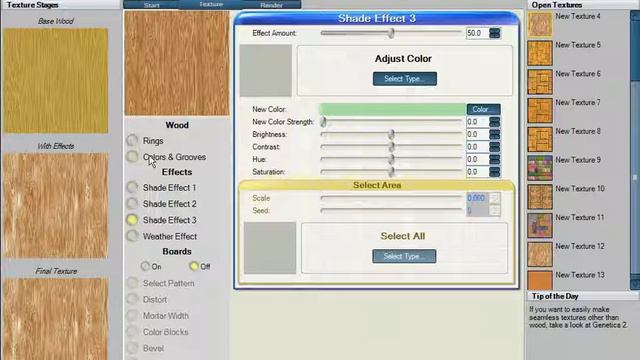Screen dimensions: 640x360
Task: Click the Brightness spinner button
Action: pos(495,134)
